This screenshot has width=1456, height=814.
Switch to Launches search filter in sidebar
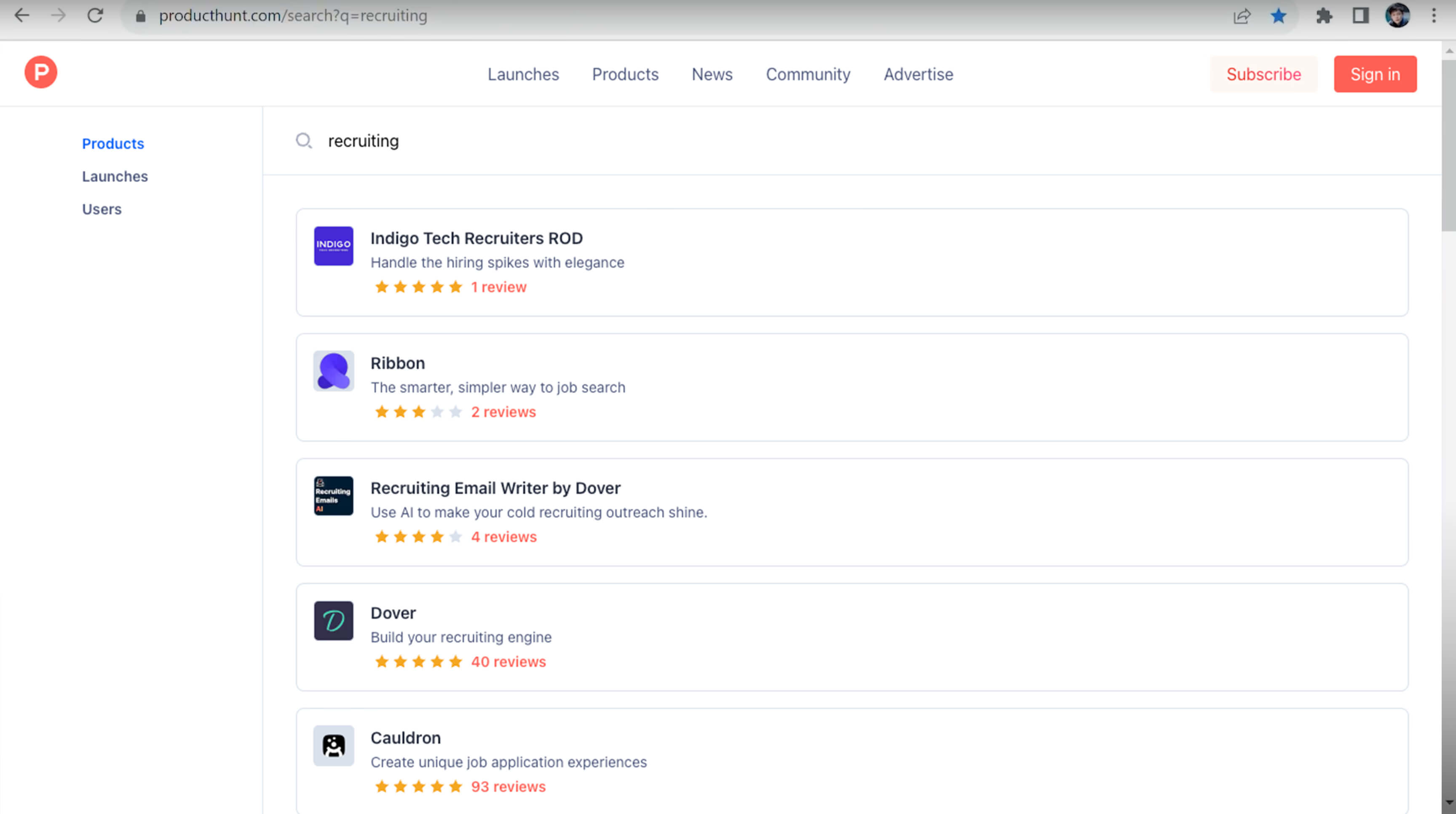(115, 177)
